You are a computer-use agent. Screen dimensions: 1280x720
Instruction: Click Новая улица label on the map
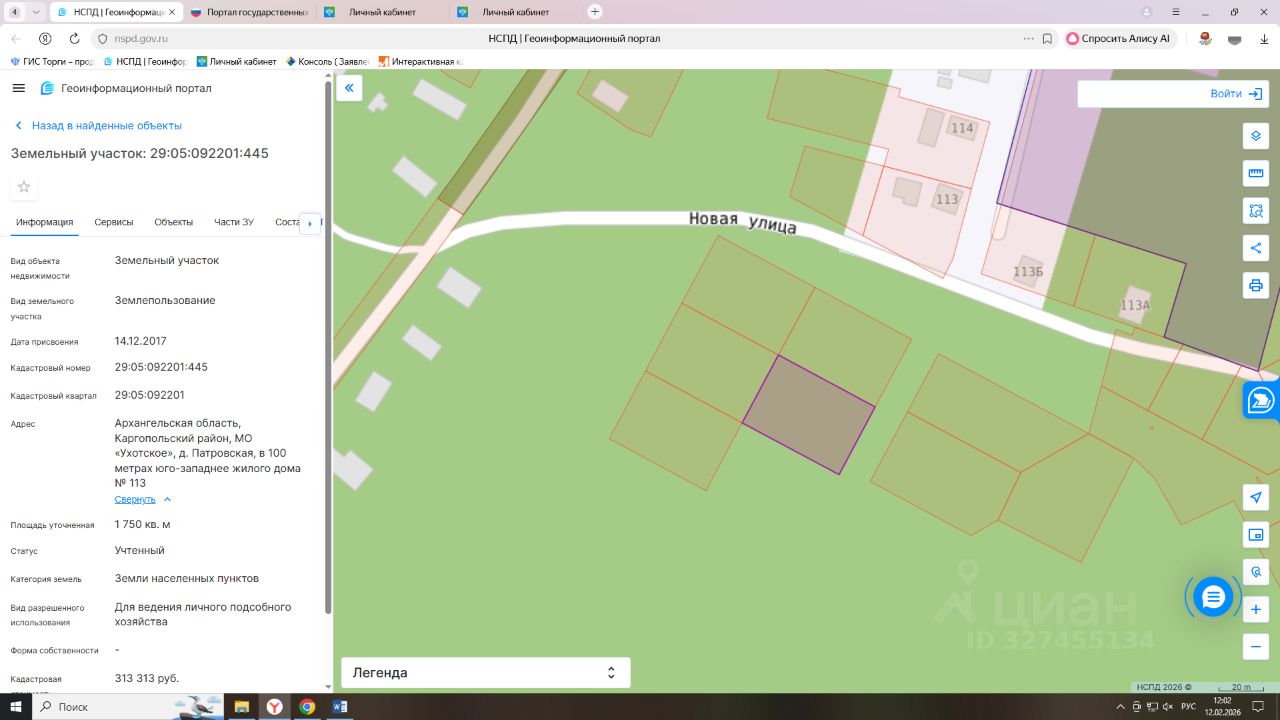click(x=743, y=222)
